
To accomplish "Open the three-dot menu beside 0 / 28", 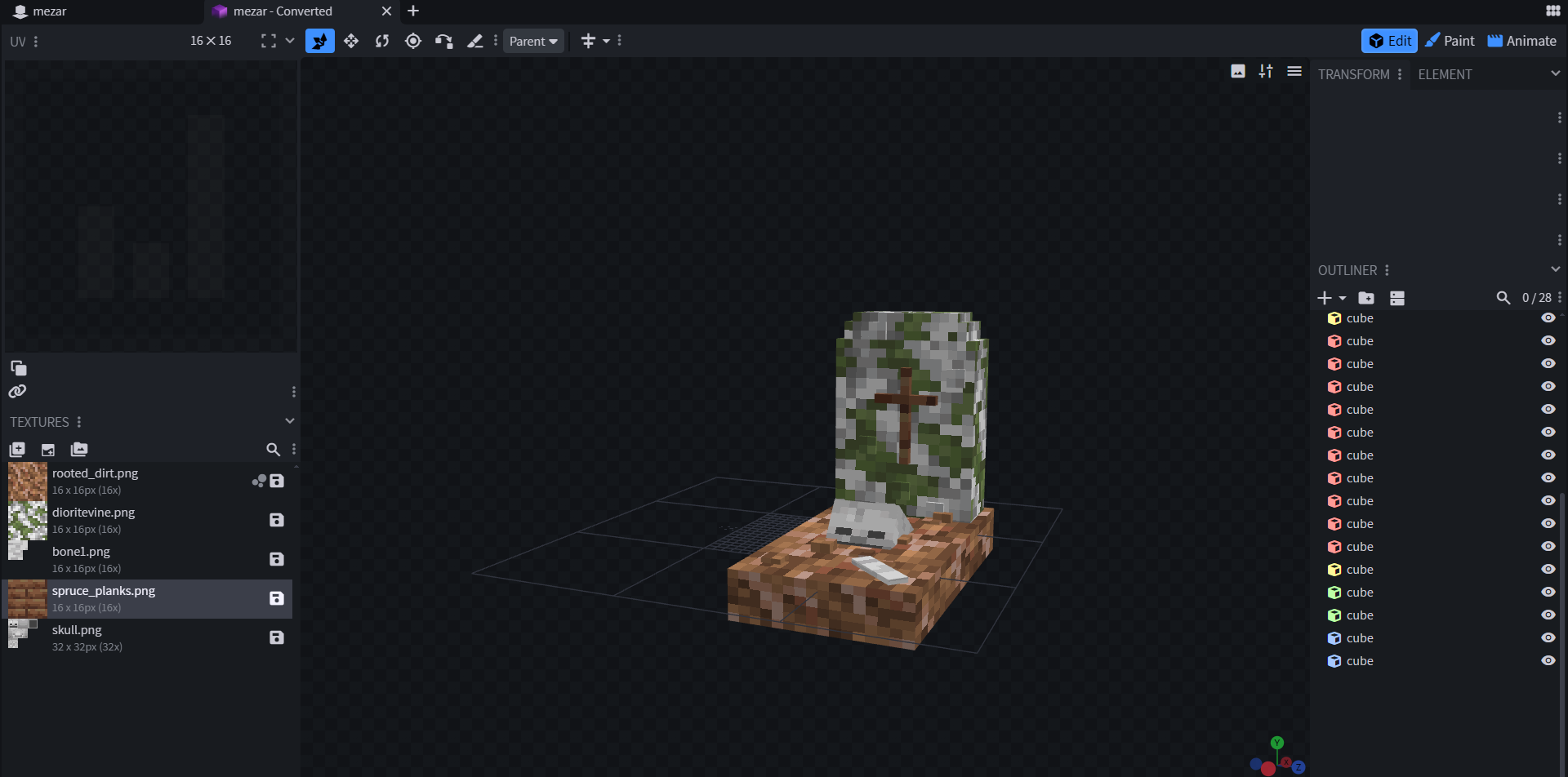I will (x=1560, y=298).
